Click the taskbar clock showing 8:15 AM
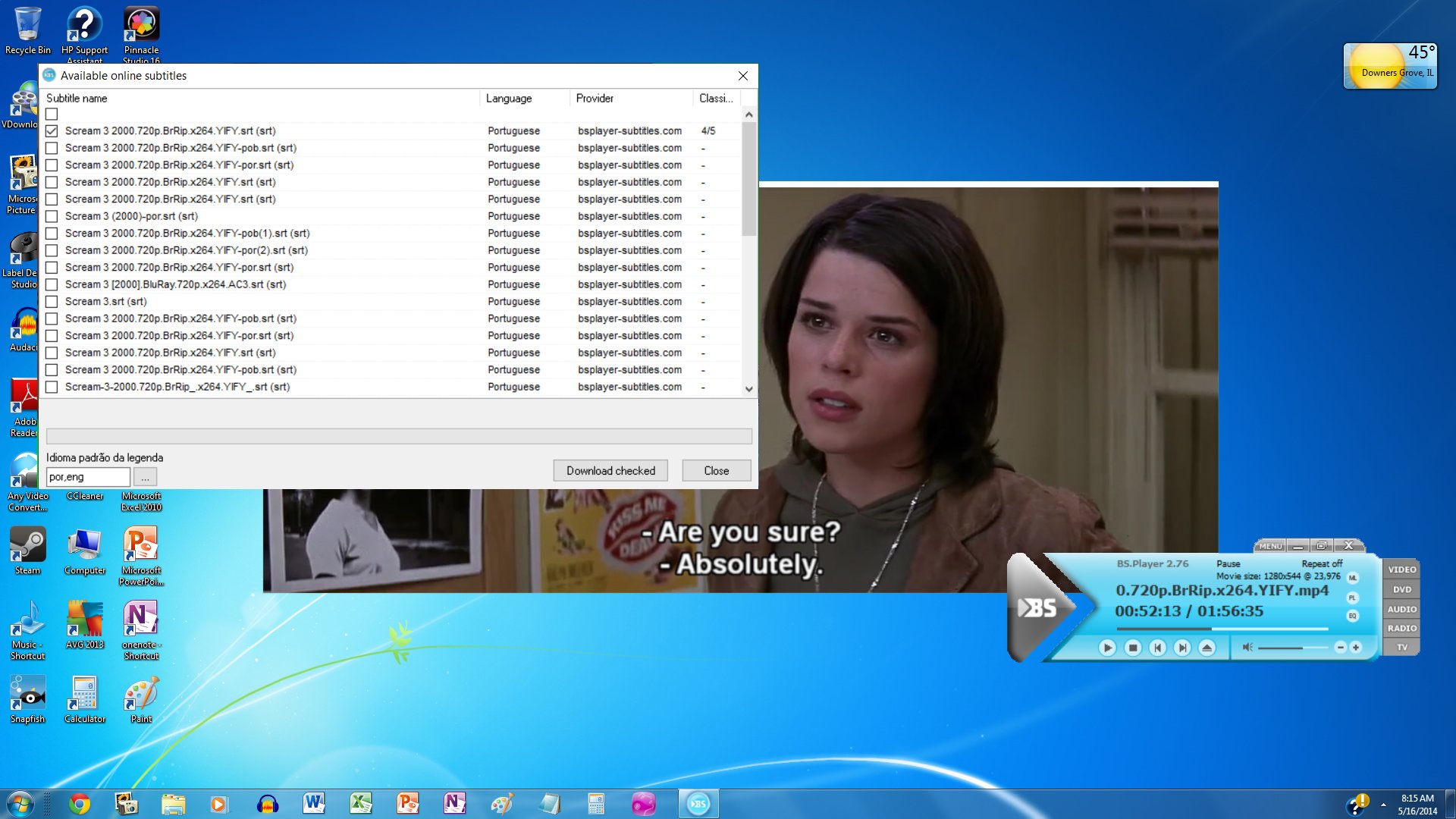Image resolution: width=1456 pixels, height=819 pixels. (x=1417, y=805)
